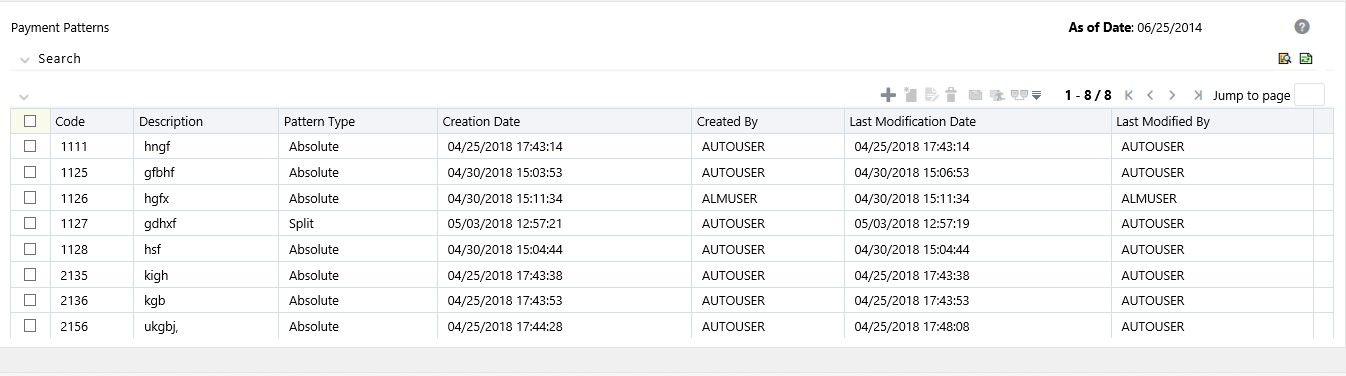Sort by Description column header

point(171,122)
